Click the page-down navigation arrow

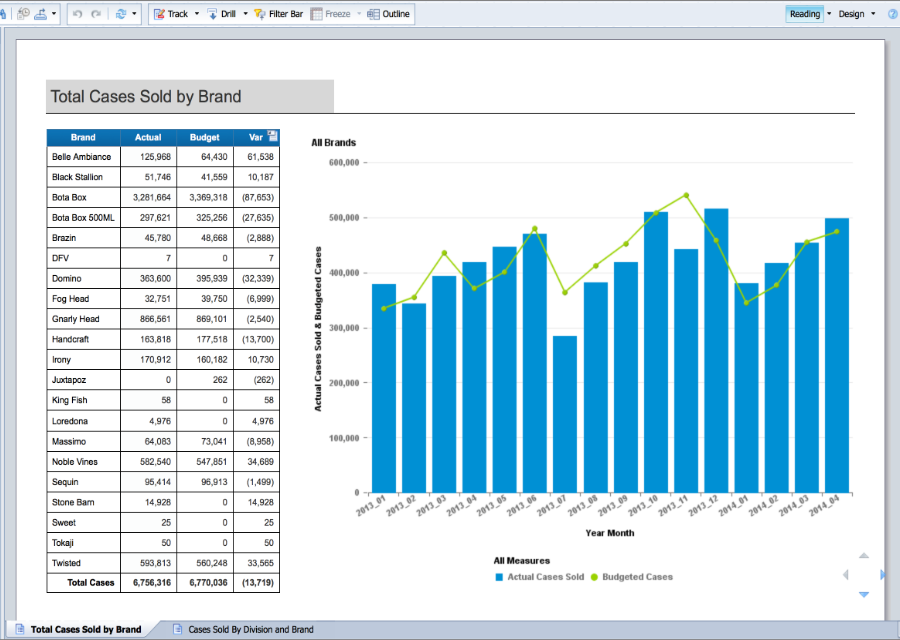click(864, 595)
